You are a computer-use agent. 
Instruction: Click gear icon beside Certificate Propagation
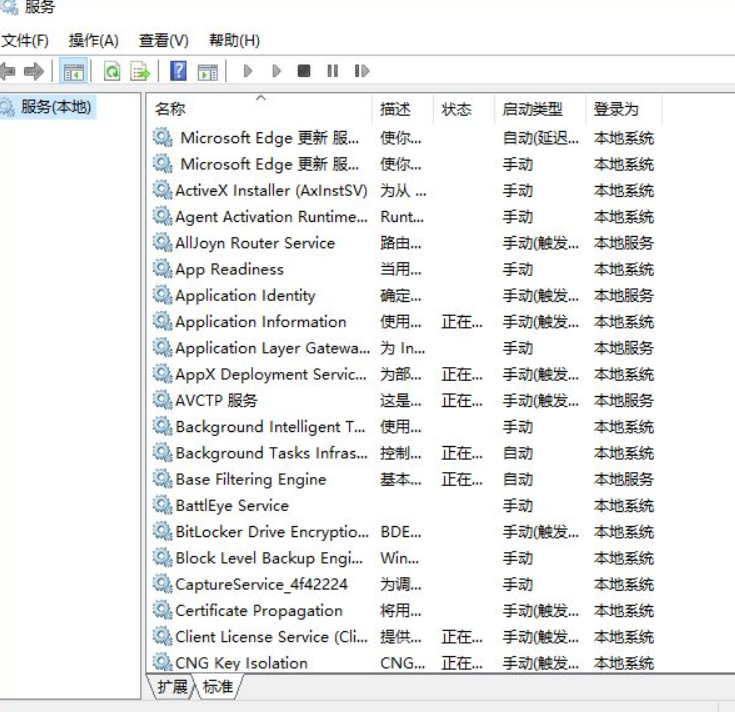pyautogui.click(x=163, y=610)
